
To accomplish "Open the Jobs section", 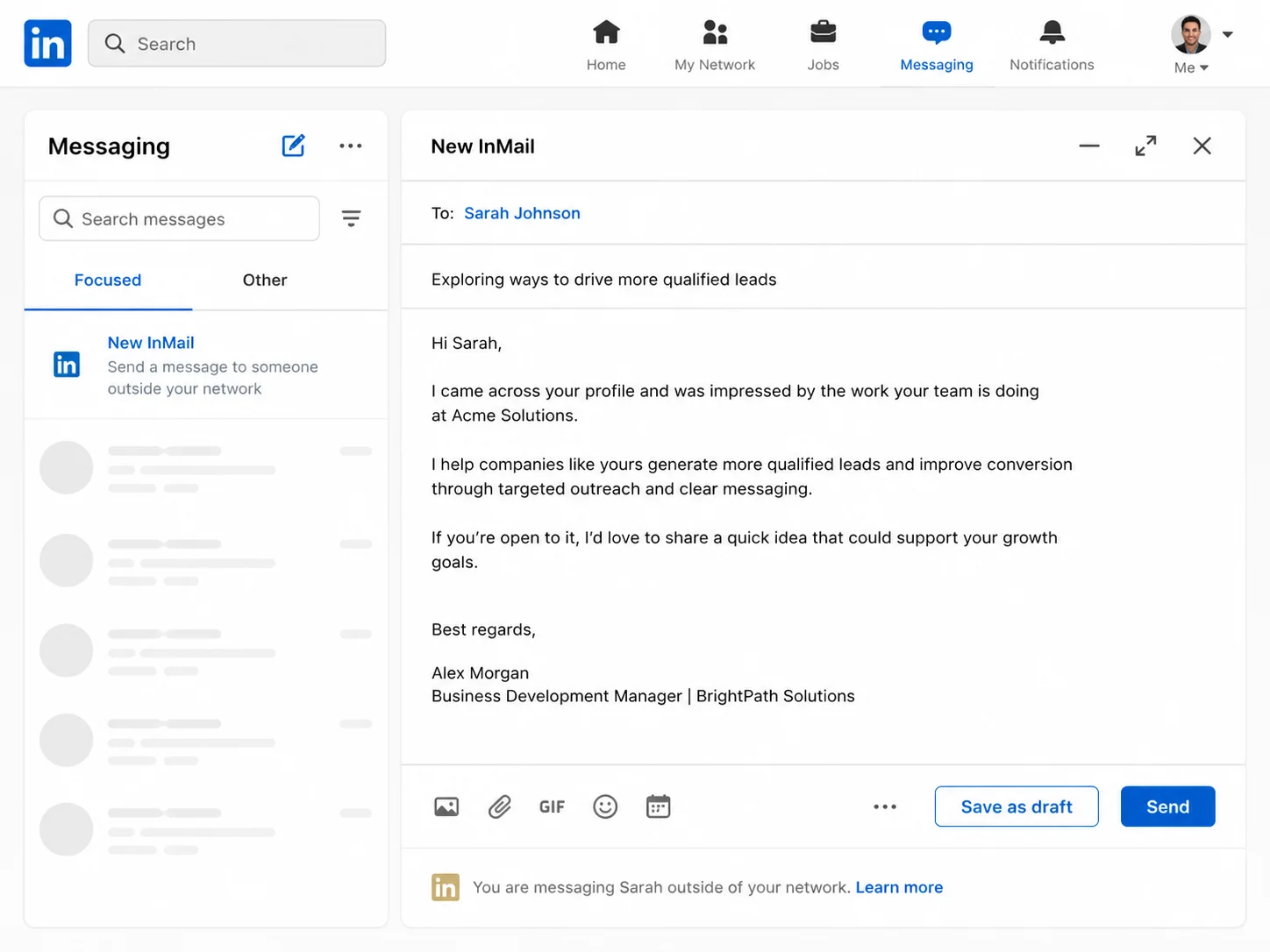I will (x=823, y=46).
